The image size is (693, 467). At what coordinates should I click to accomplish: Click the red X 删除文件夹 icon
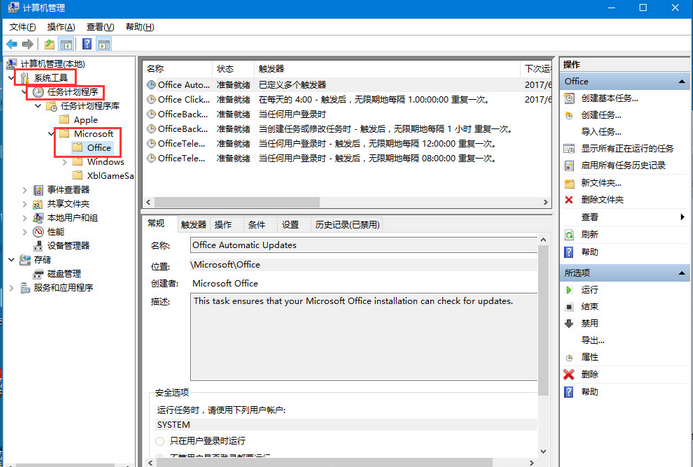(569, 200)
